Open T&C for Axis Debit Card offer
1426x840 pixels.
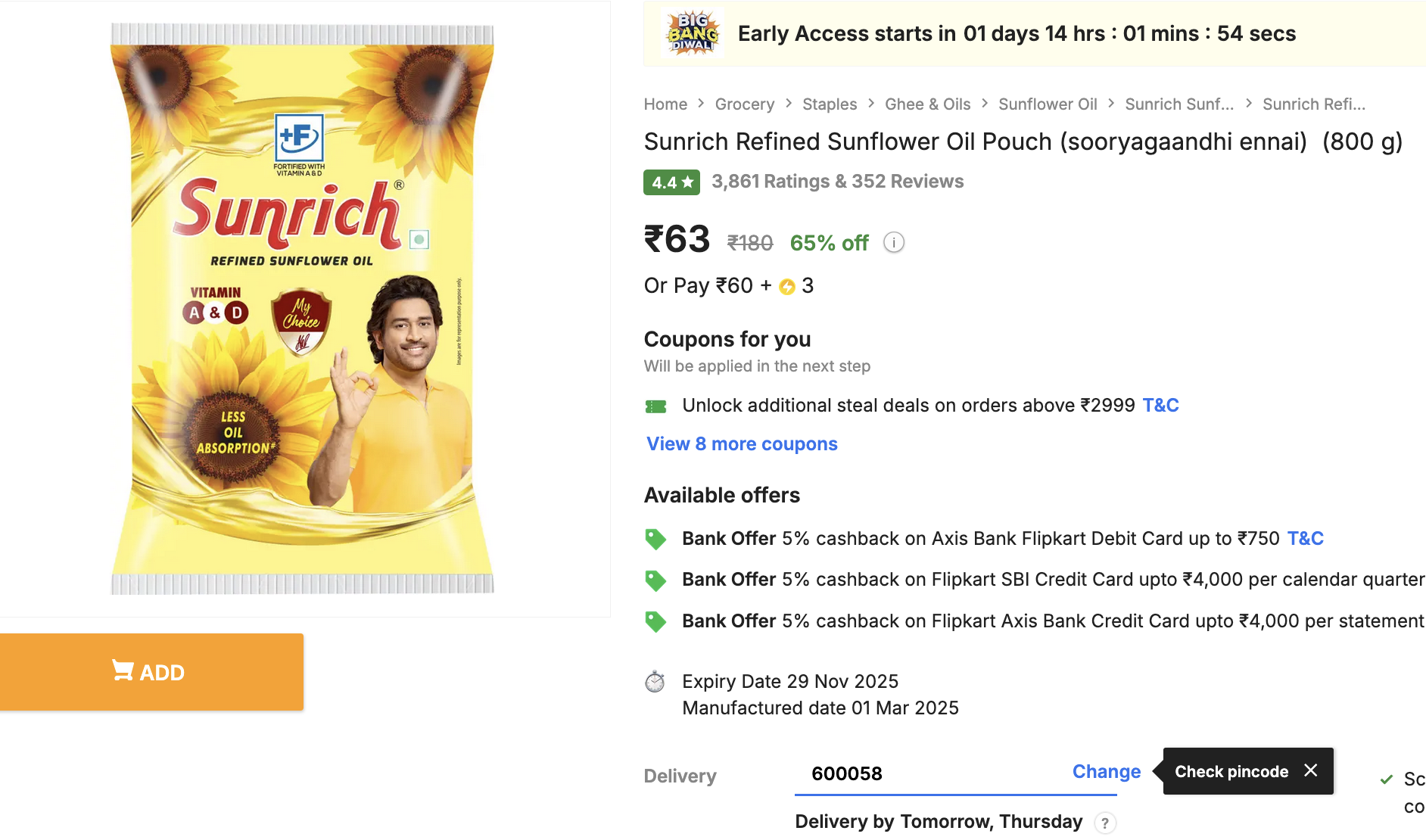coord(1305,539)
